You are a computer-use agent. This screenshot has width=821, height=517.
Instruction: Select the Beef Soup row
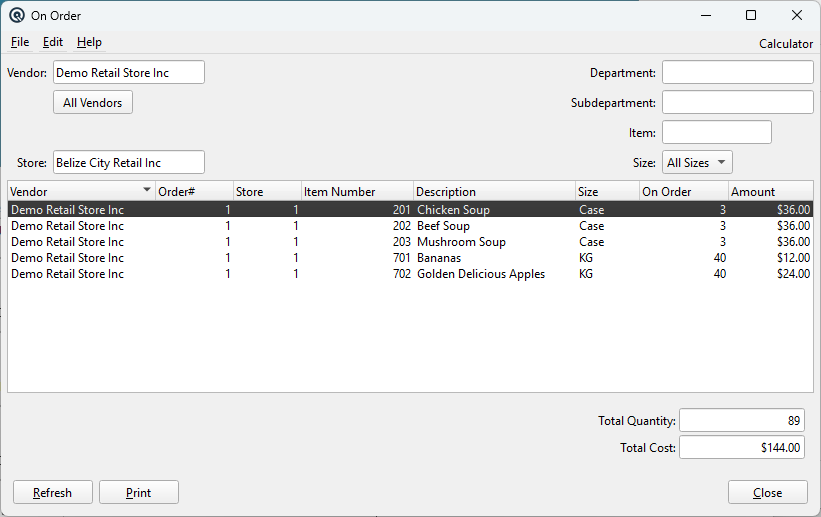coord(410,226)
